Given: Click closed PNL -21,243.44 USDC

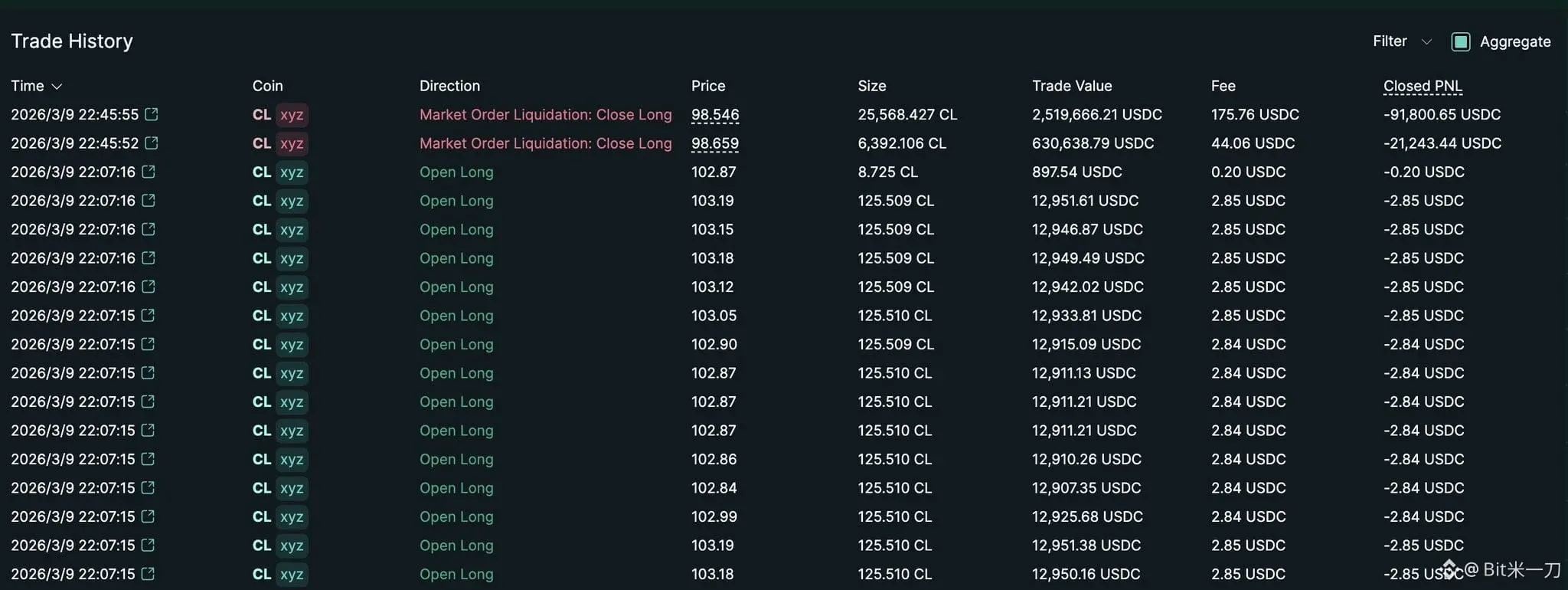Looking at the screenshot, I should [x=1442, y=143].
